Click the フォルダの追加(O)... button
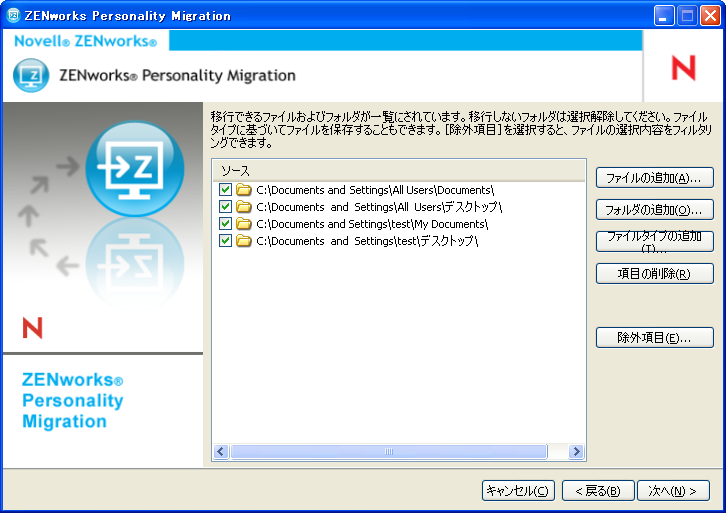 click(x=654, y=210)
